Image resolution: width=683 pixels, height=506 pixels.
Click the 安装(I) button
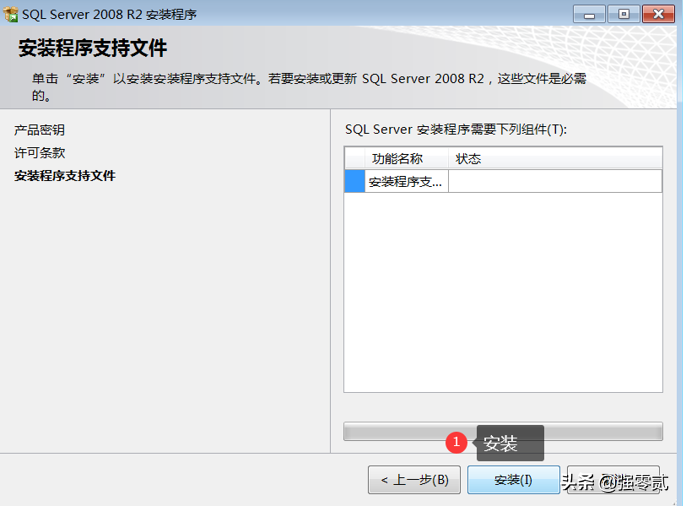pos(514,480)
